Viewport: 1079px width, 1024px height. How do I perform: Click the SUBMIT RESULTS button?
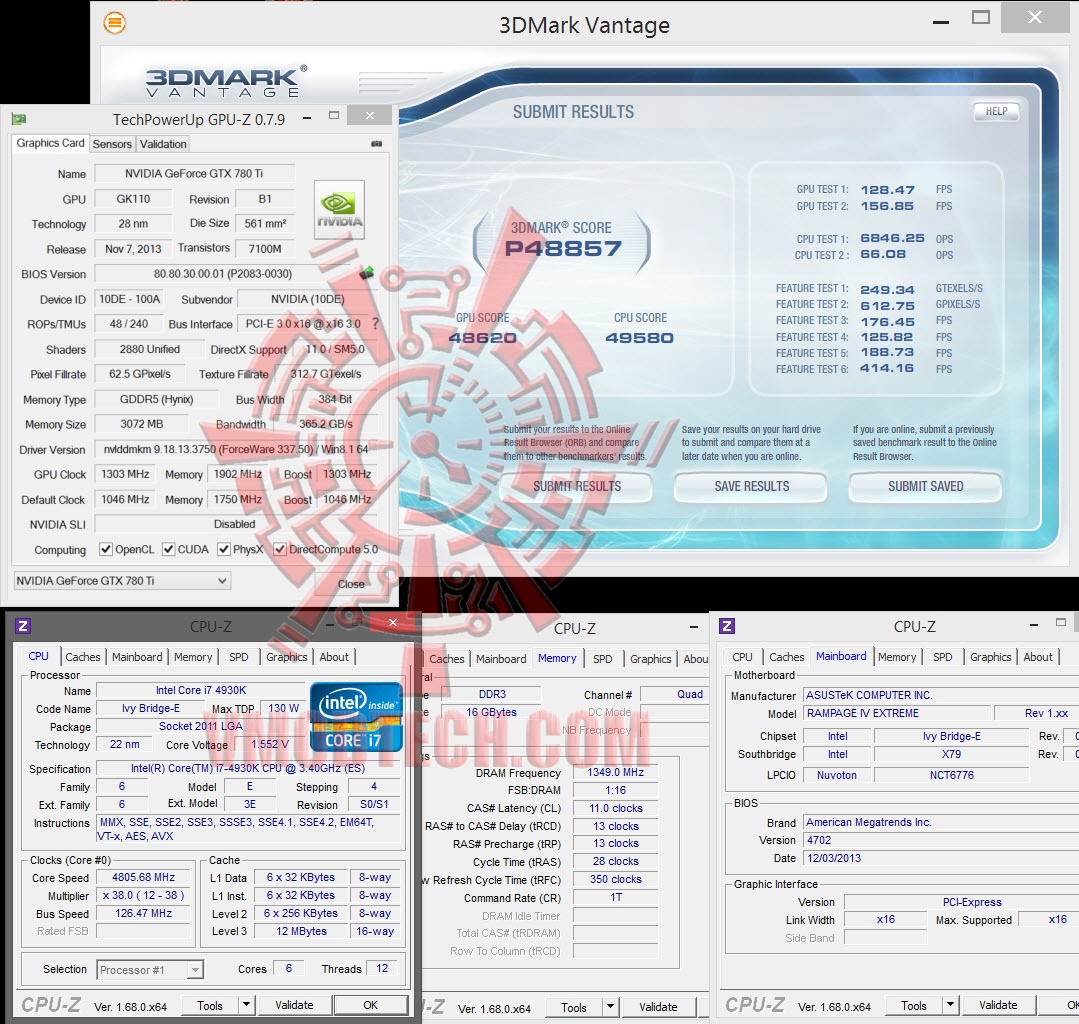click(577, 487)
